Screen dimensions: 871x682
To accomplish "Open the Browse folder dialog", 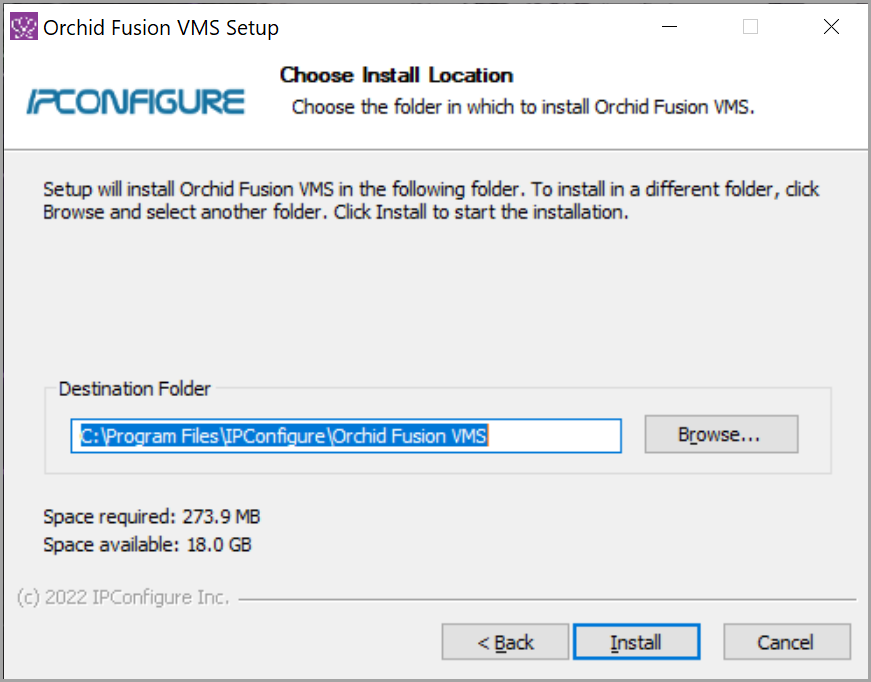I will click(721, 435).
